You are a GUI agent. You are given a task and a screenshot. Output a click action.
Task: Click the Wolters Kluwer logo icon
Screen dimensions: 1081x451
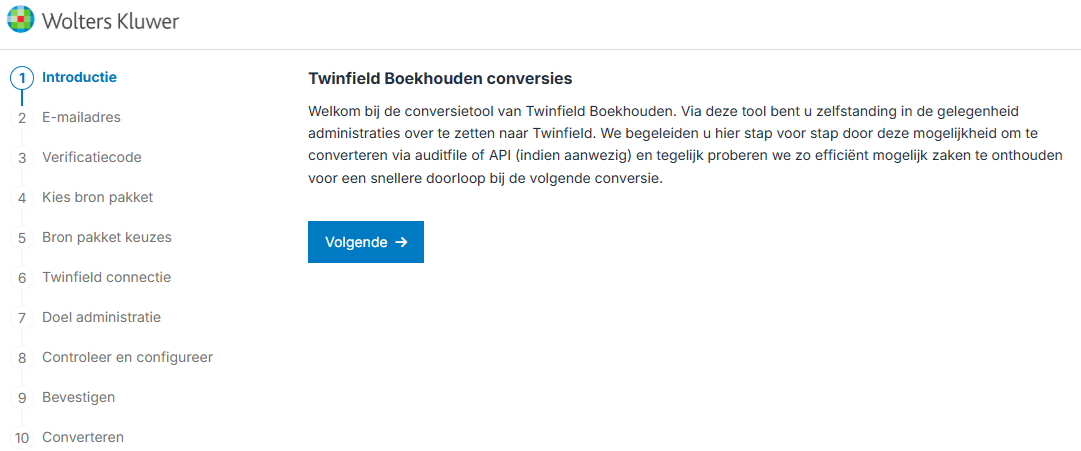click(x=20, y=19)
